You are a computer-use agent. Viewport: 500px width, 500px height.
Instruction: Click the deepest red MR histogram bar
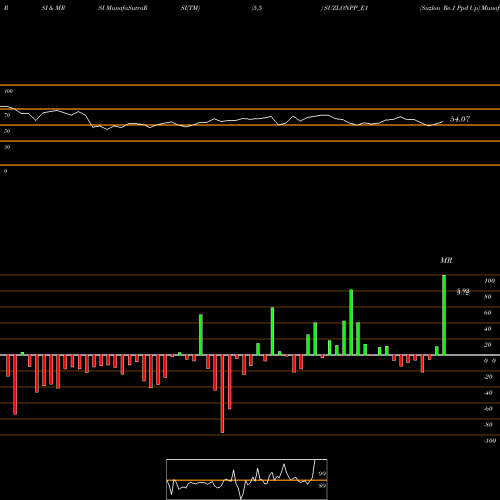[x=222, y=394]
